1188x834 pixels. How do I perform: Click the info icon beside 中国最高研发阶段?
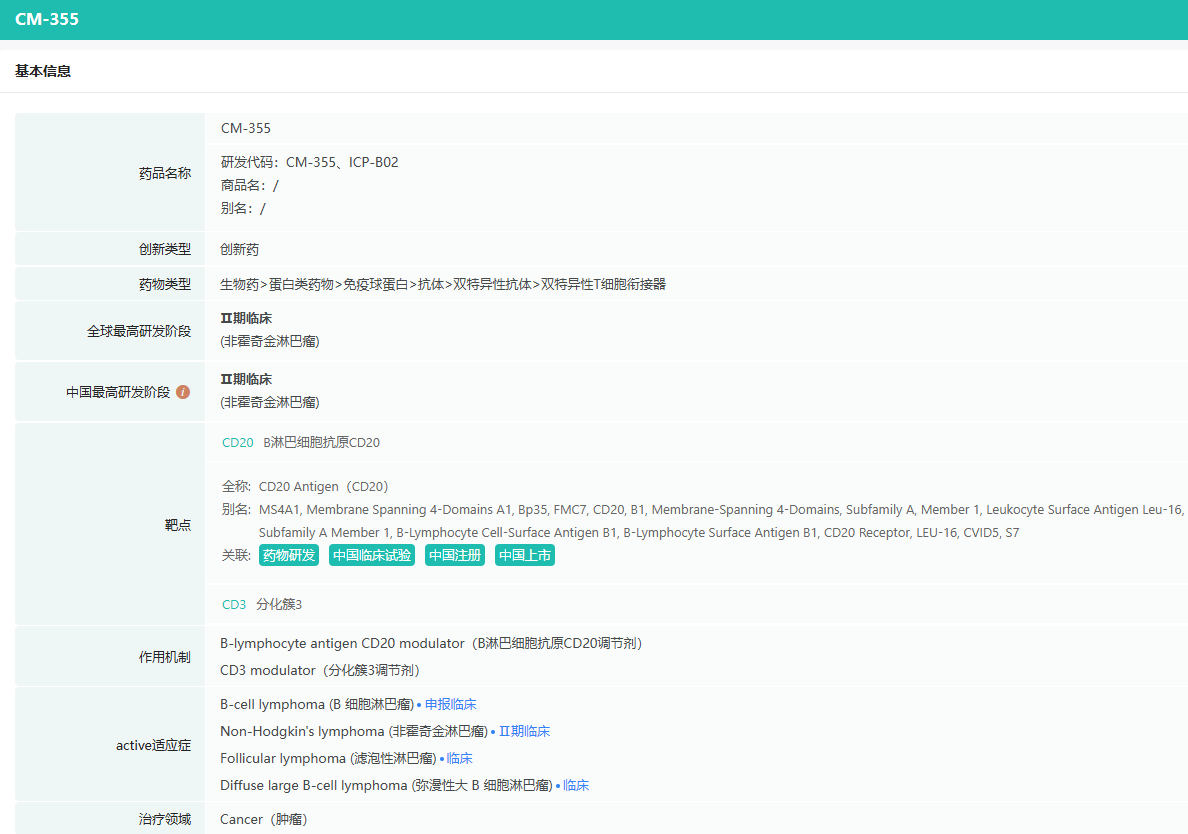coord(183,392)
